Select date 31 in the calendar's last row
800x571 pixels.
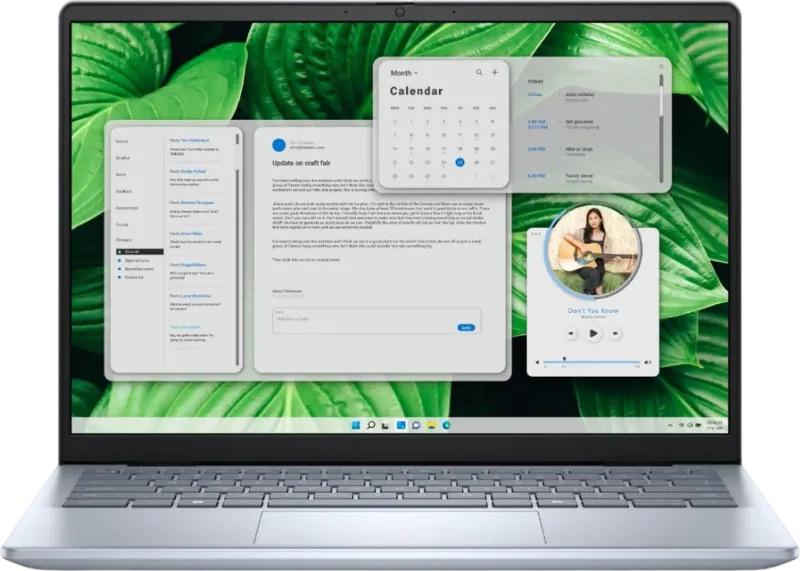coord(443,176)
